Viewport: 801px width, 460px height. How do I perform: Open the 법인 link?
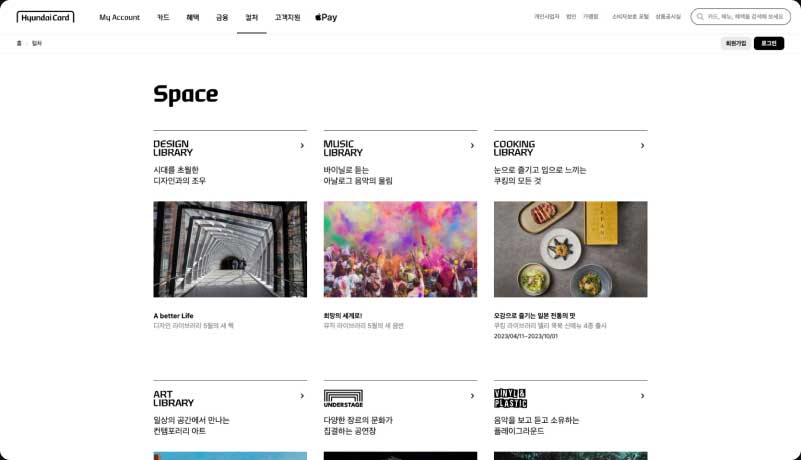point(571,17)
